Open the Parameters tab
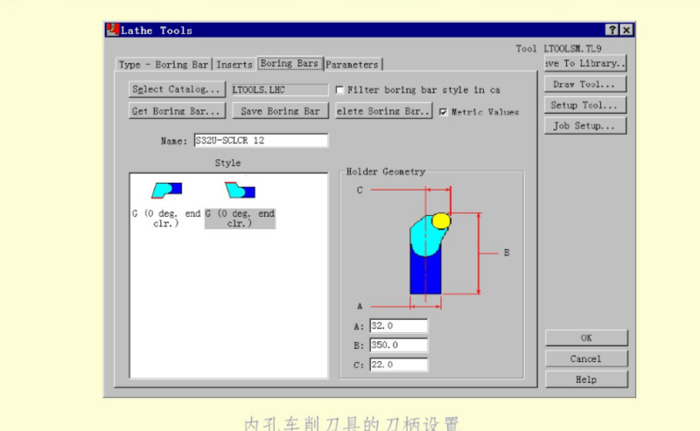 (x=352, y=65)
